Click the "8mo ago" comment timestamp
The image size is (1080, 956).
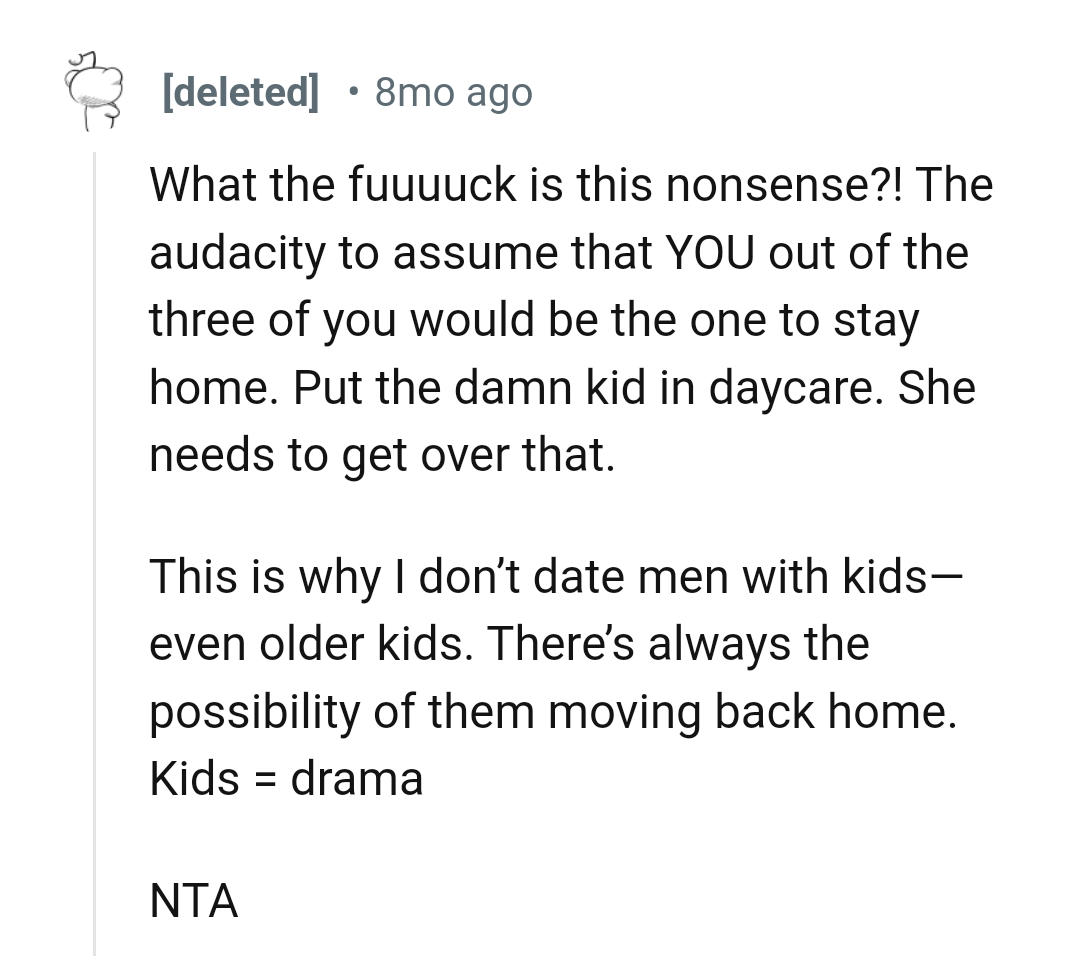(453, 93)
